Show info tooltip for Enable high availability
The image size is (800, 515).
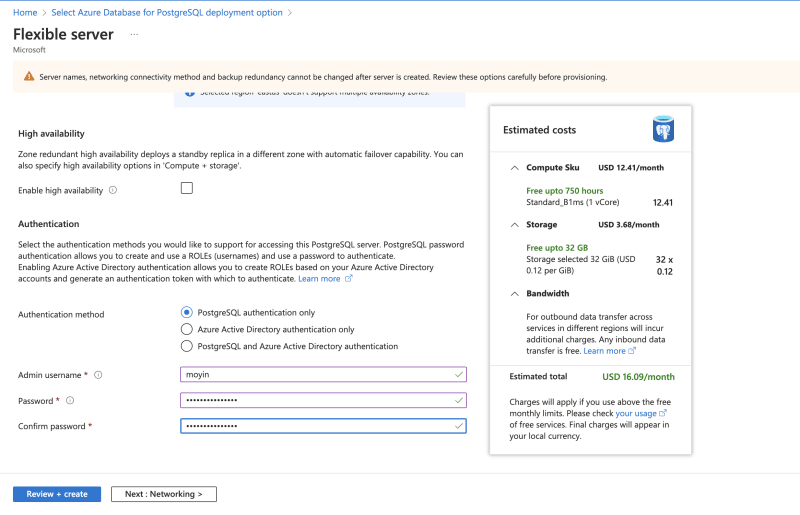tap(113, 190)
